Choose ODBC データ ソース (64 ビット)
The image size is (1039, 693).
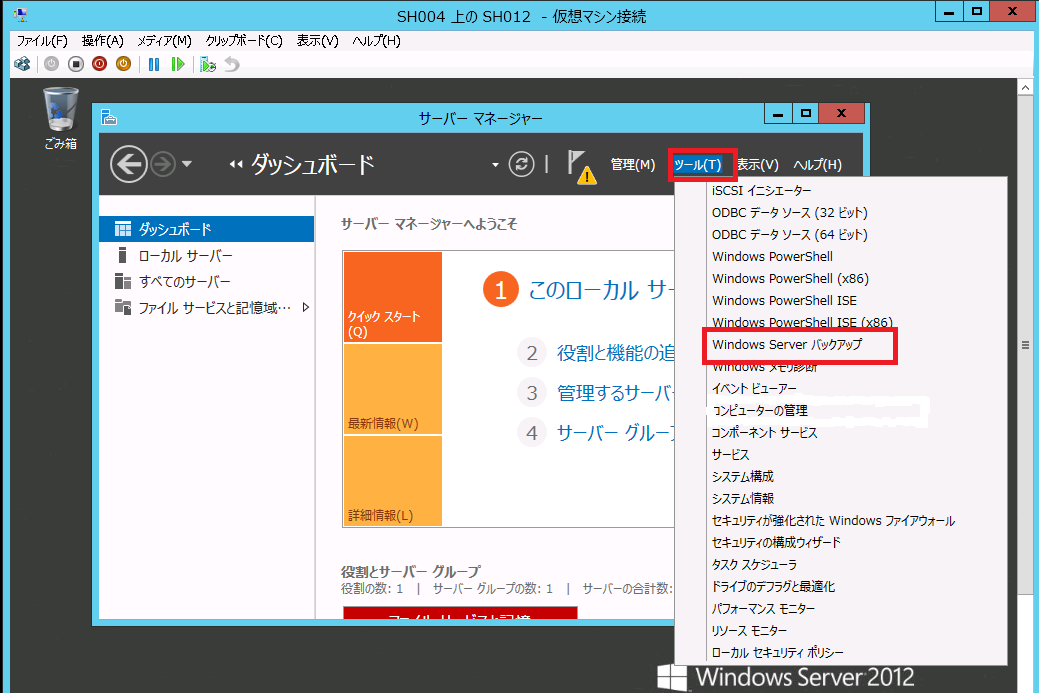point(789,235)
